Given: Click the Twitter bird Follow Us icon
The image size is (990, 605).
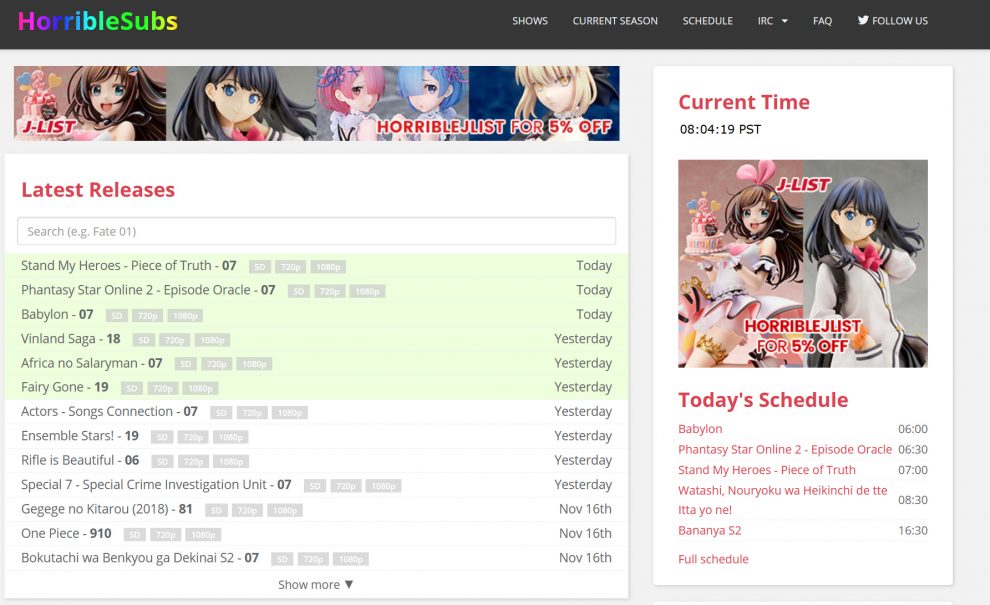Looking at the screenshot, I should click(863, 20).
